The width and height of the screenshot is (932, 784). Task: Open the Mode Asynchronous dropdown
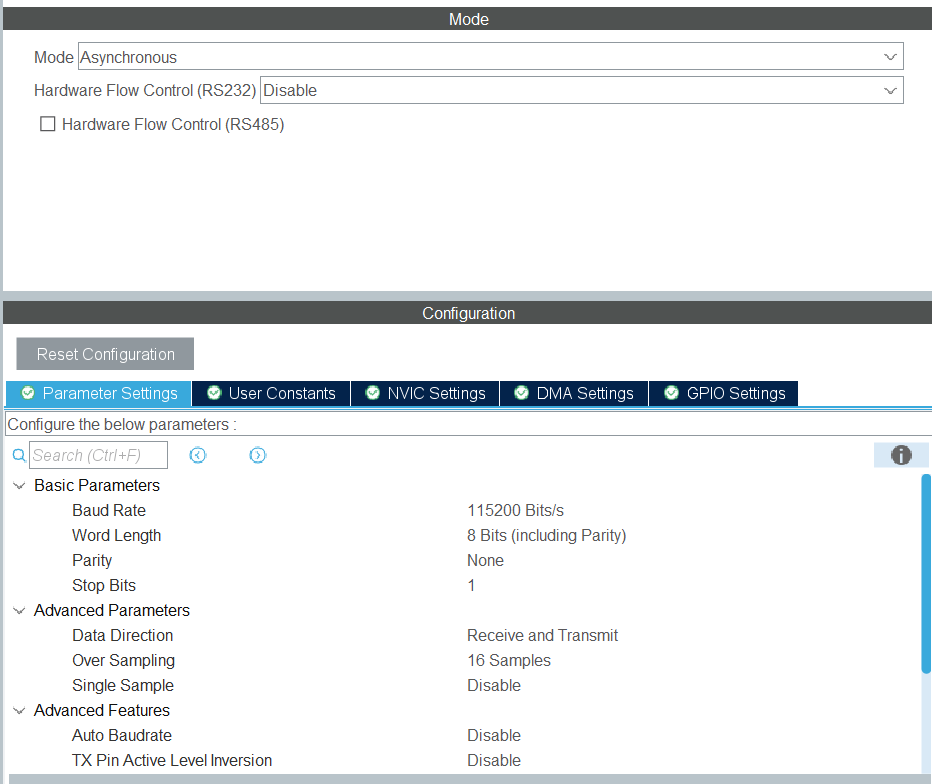(490, 57)
